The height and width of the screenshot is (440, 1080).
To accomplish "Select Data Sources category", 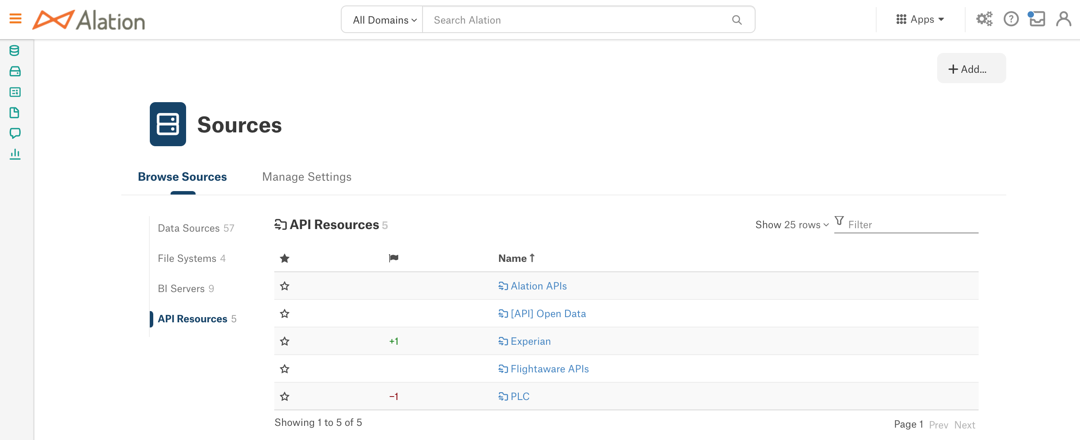I will pyautogui.click(x=196, y=228).
